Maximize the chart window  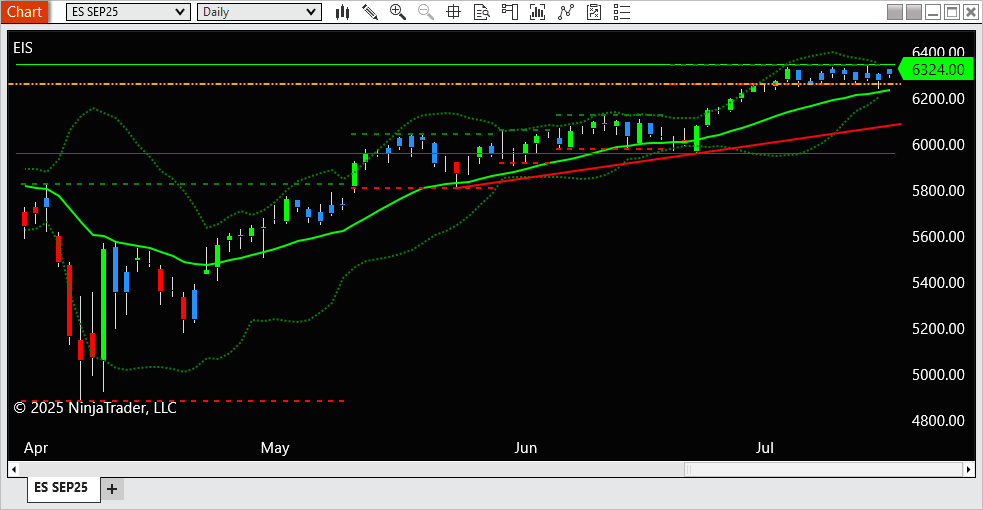pos(952,12)
